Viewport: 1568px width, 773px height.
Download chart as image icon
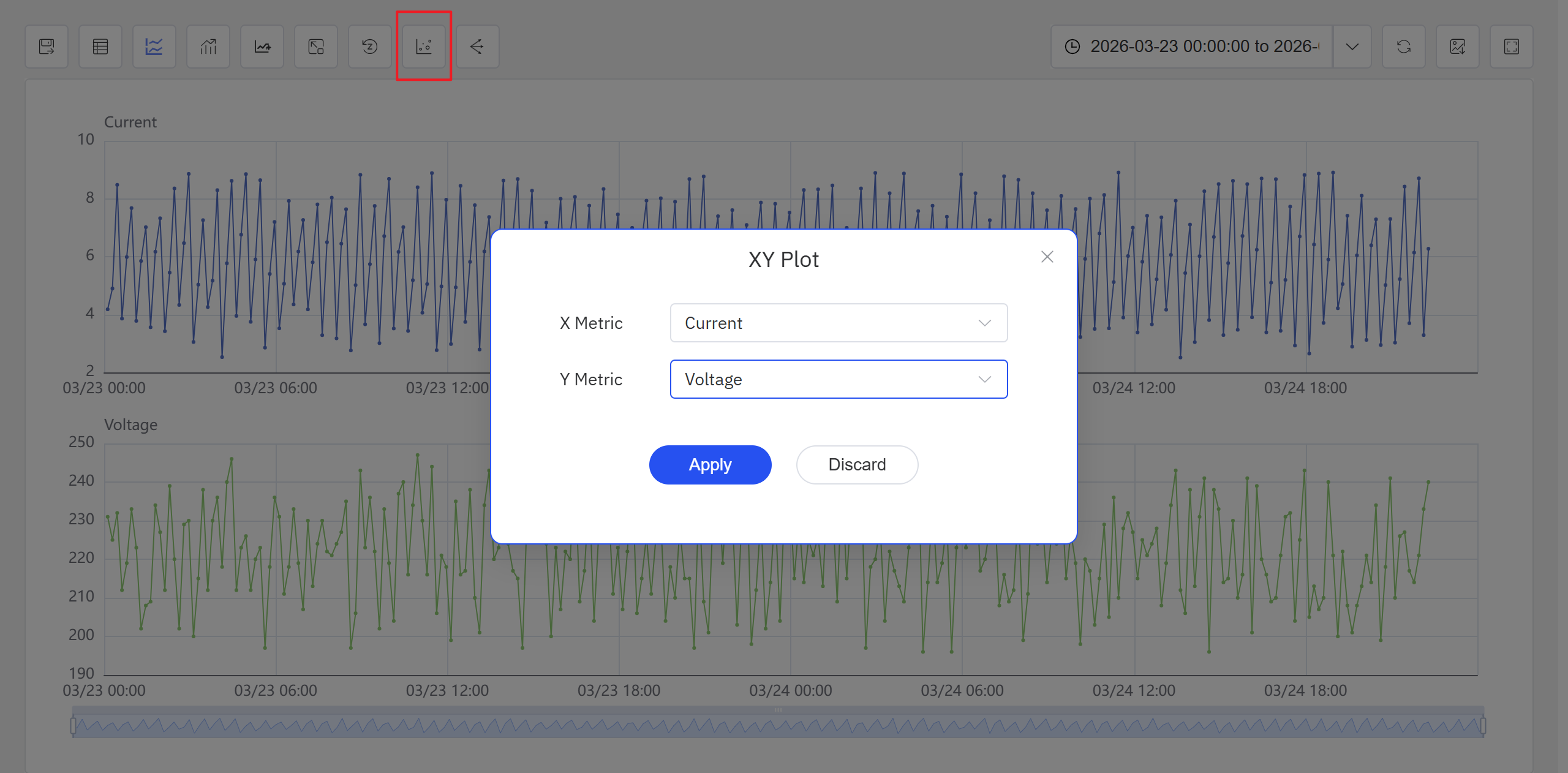click(x=1458, y=47)
